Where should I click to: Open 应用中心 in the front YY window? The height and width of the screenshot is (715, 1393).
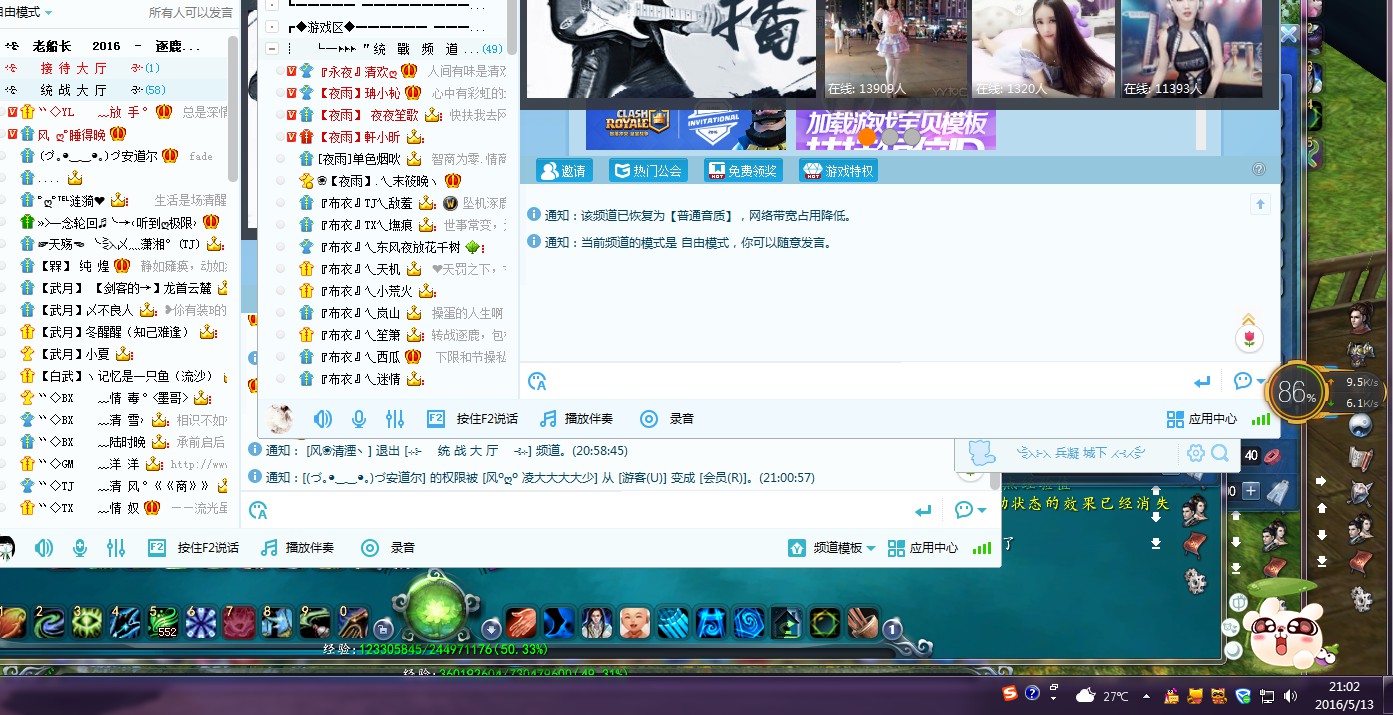(x=1201, y=419)
